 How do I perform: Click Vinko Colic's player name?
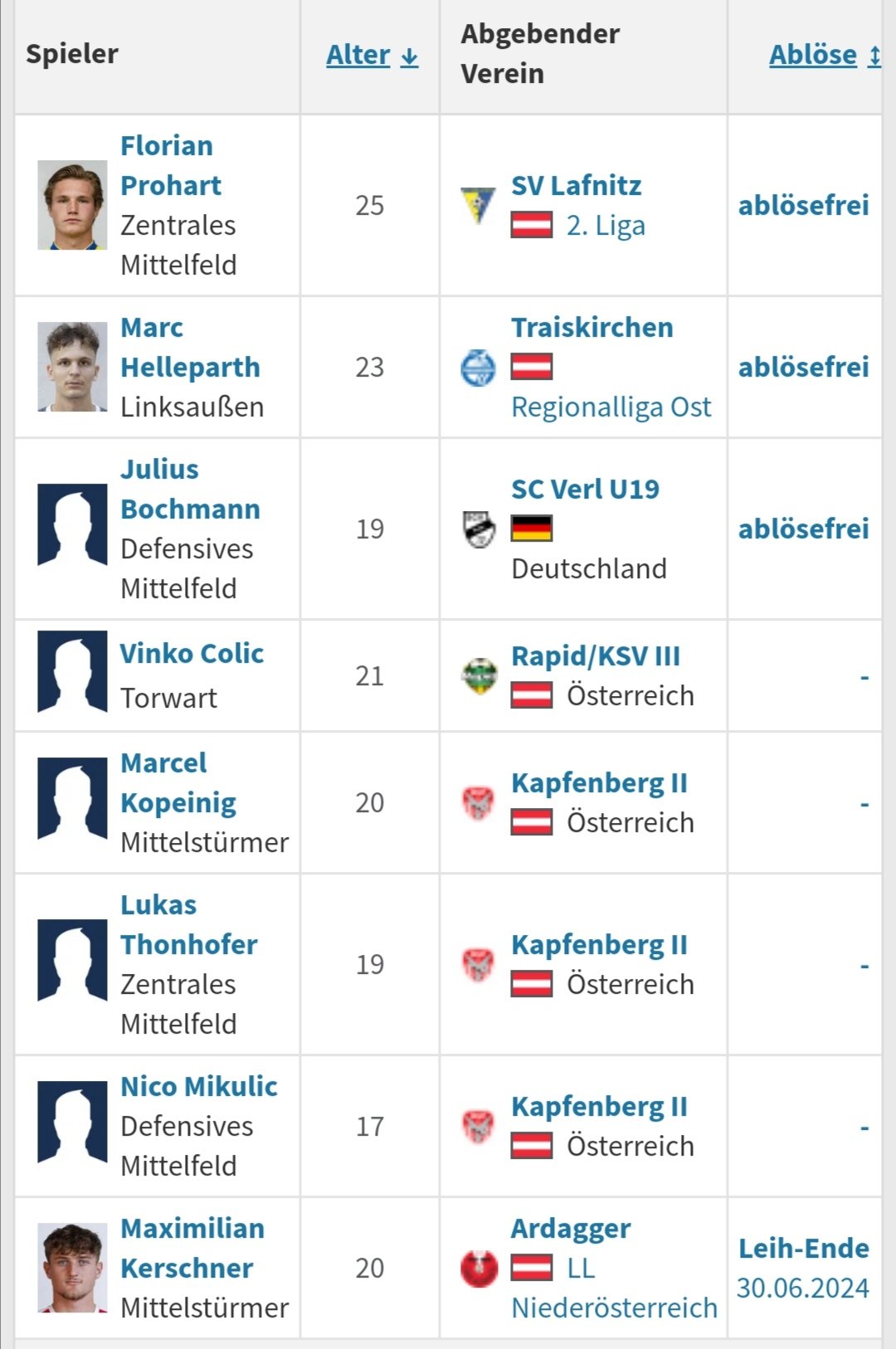tap(192, 654)
